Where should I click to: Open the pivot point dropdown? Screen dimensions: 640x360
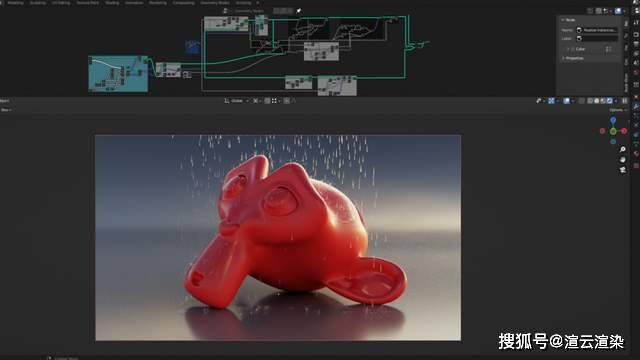(256, 101)
